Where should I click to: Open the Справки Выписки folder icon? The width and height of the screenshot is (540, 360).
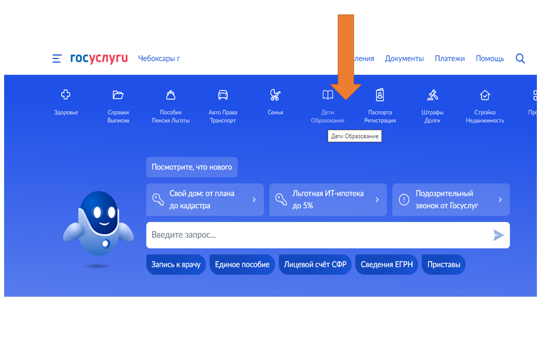pos(118,94)
